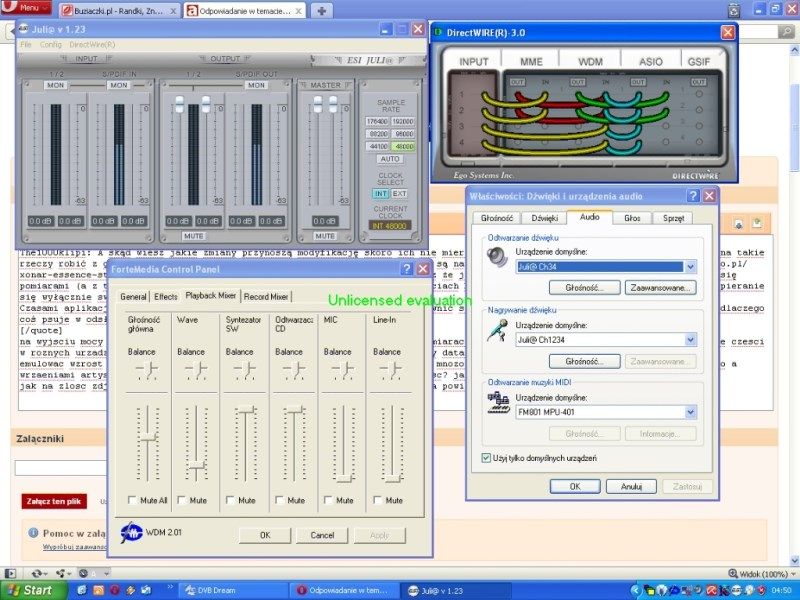Image resolution: width=800 pixels, height=600 pixels.
Task: Click the search magnifier icon in Opera's toolbar
Action: (786, 32)
